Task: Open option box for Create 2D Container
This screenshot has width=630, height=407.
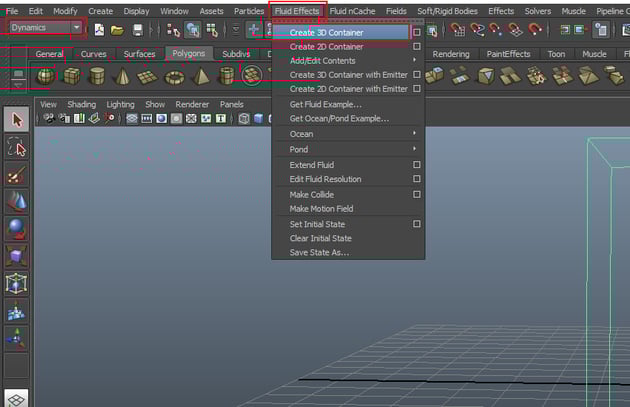Action: pos(417,47)
